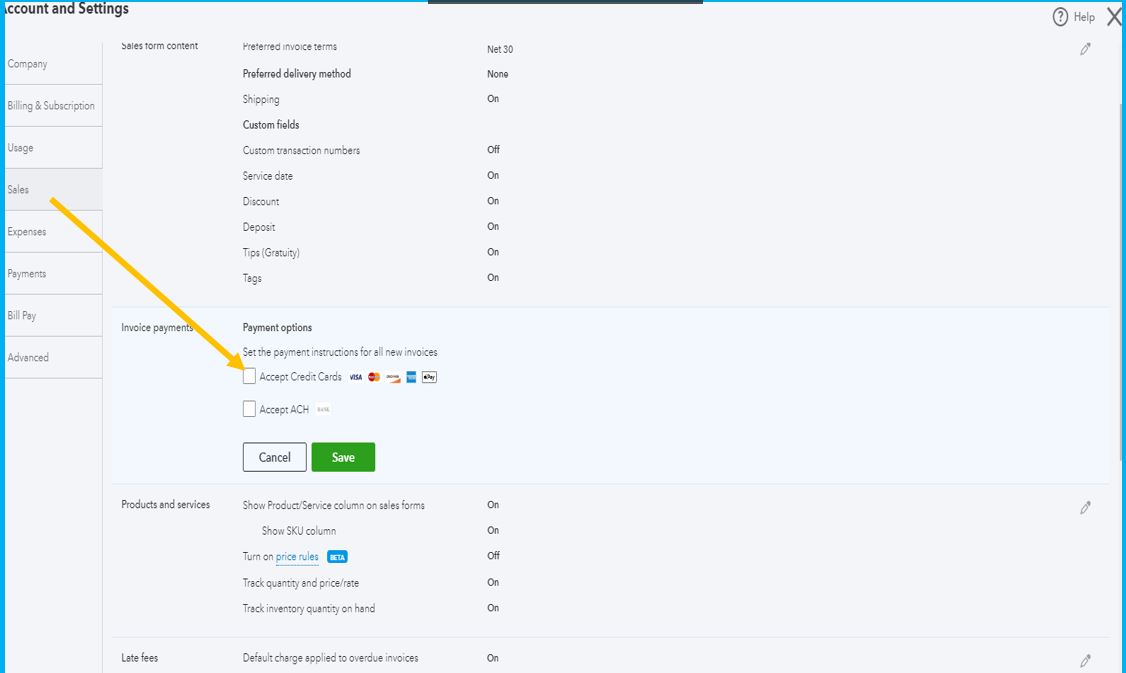Click the Mastercard logo icon
This screenshot has width=1126, height=673.
click(x=374, y=377)
